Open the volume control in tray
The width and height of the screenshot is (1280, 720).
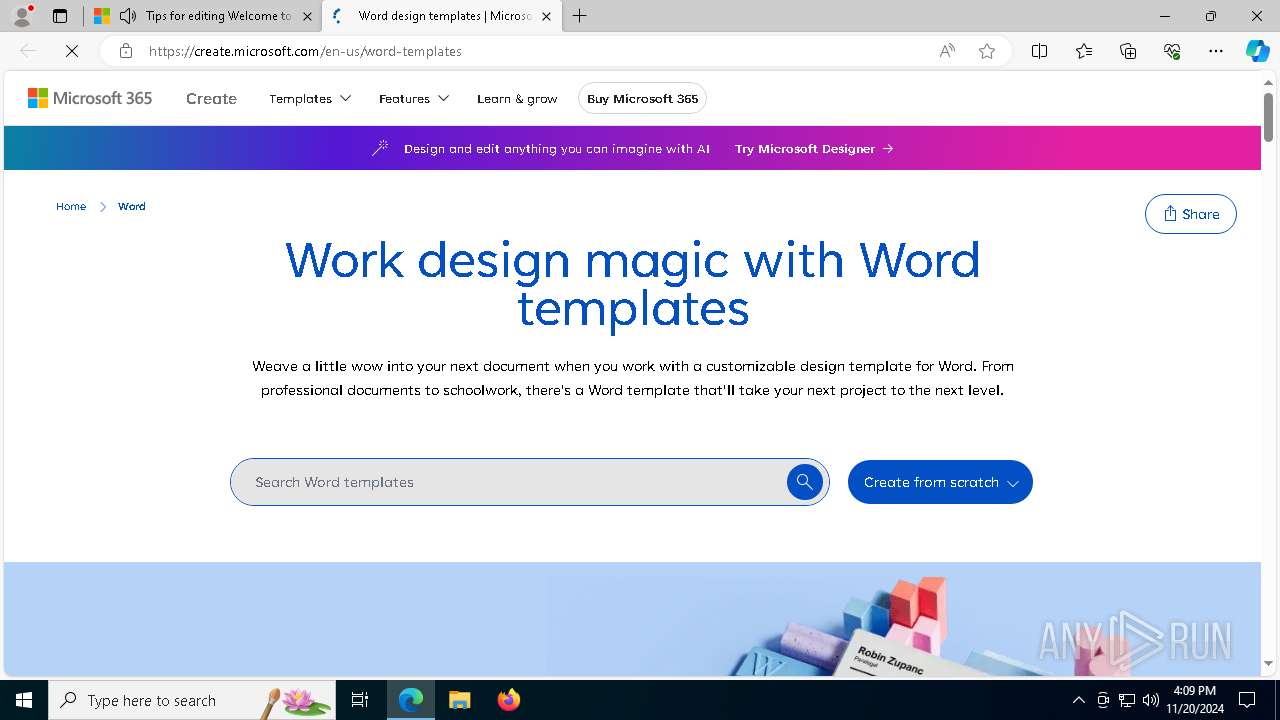pos(1150,700)
